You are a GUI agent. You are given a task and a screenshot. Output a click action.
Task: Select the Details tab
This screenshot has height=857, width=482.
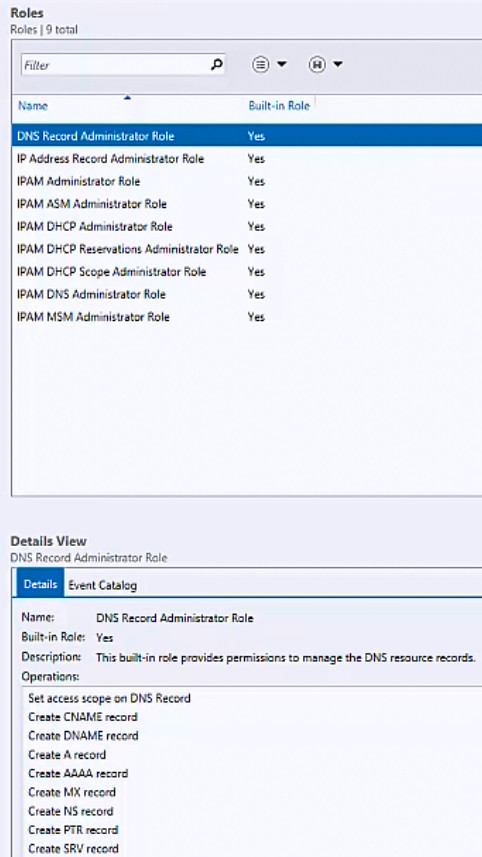coord(40,584)
